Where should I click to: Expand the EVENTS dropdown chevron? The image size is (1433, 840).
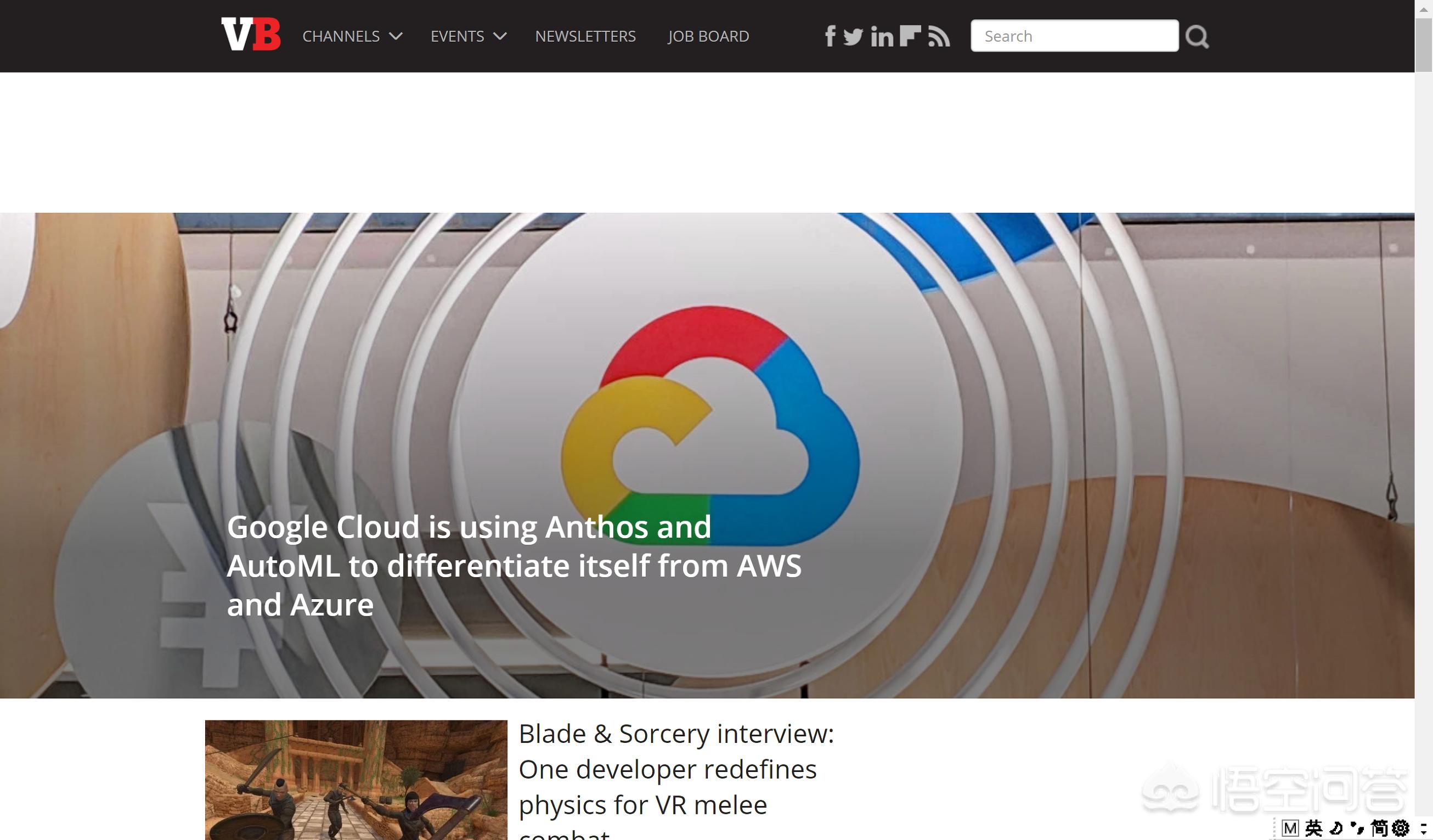point(500,36)
